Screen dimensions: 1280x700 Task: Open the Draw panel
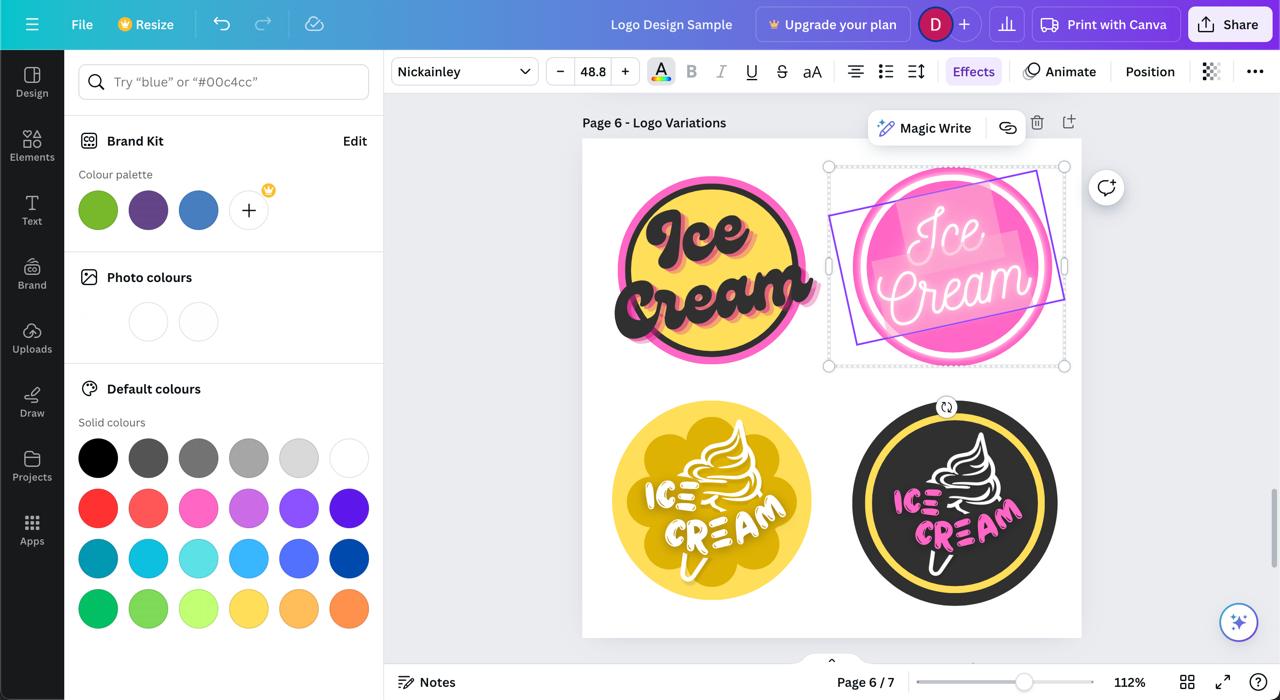point(31,401)
